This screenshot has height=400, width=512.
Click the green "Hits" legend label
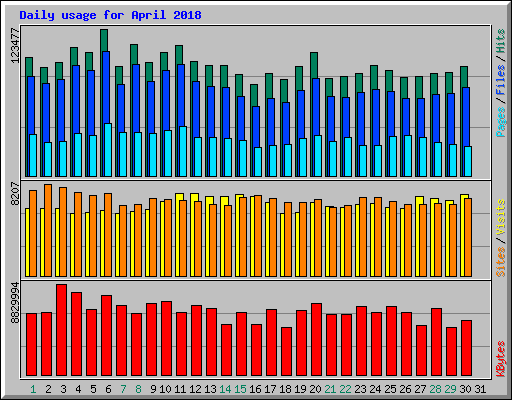click(x=500, y=41)
